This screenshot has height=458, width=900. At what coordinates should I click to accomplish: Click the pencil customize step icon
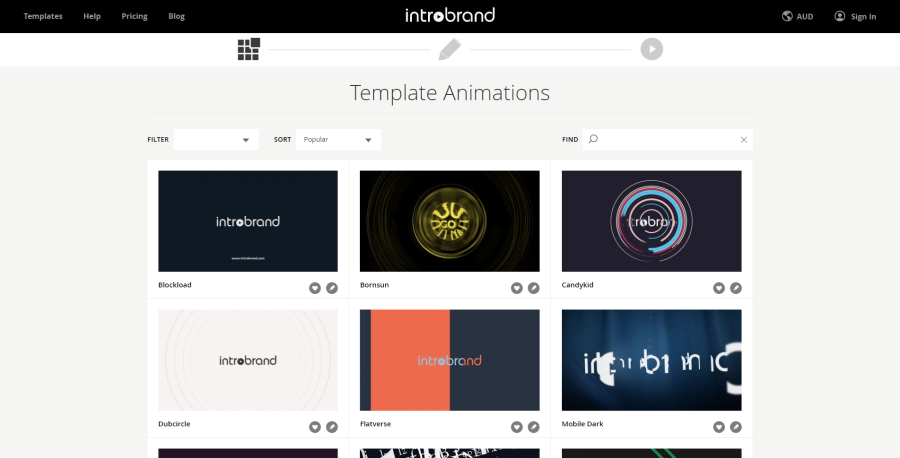pyautogui.click(x=450, y=49)
